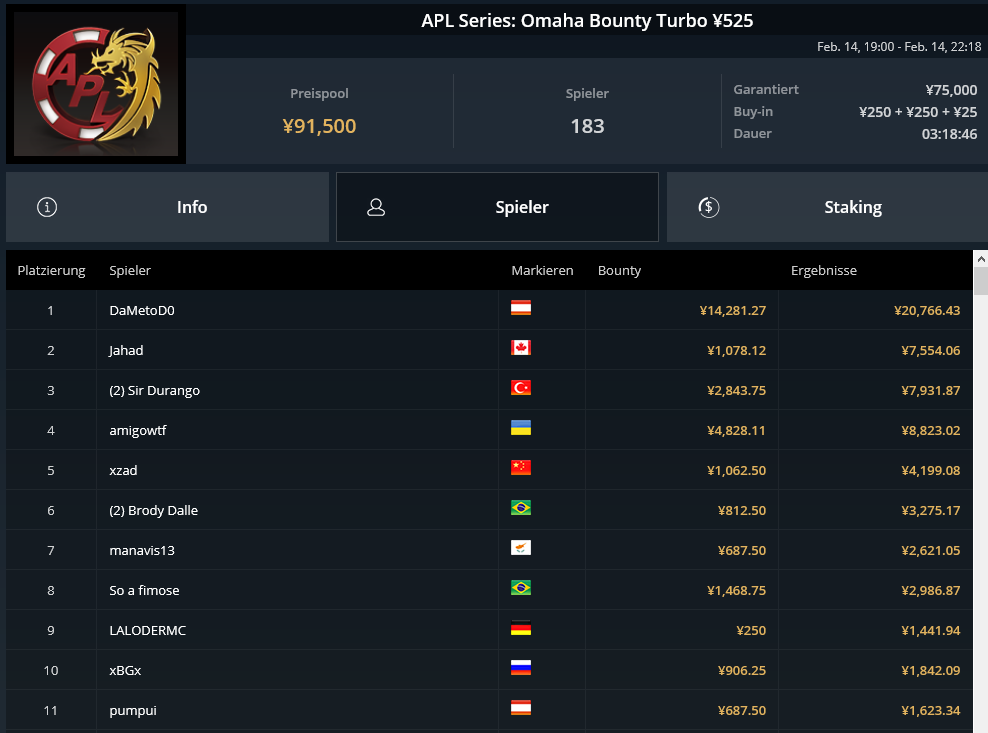The image size is (988, 733).
Task: Open the Staking tab
Action: click(x=827, y=207)
